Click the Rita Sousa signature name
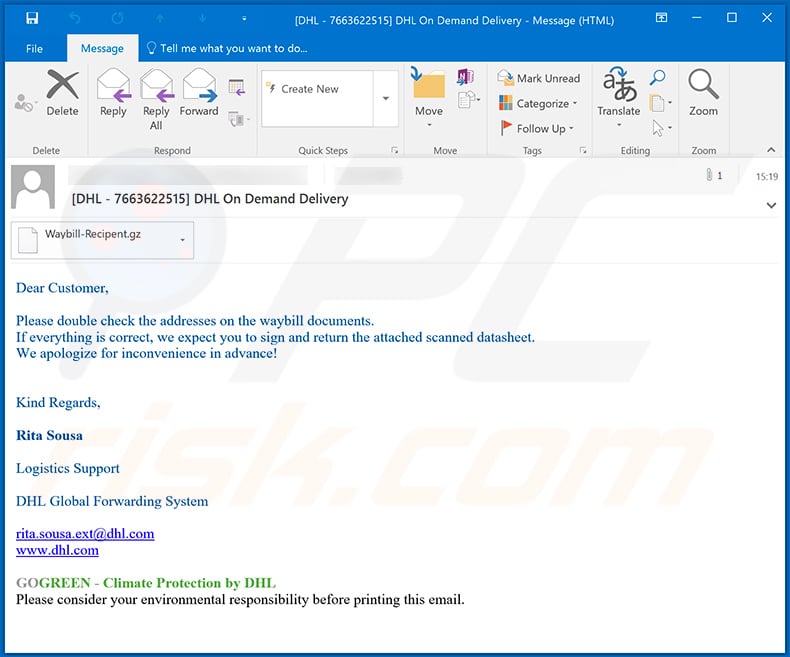Image resolution: width=790 pixels, height=657 pixels. pyautogui.click(x=49, y=435)
